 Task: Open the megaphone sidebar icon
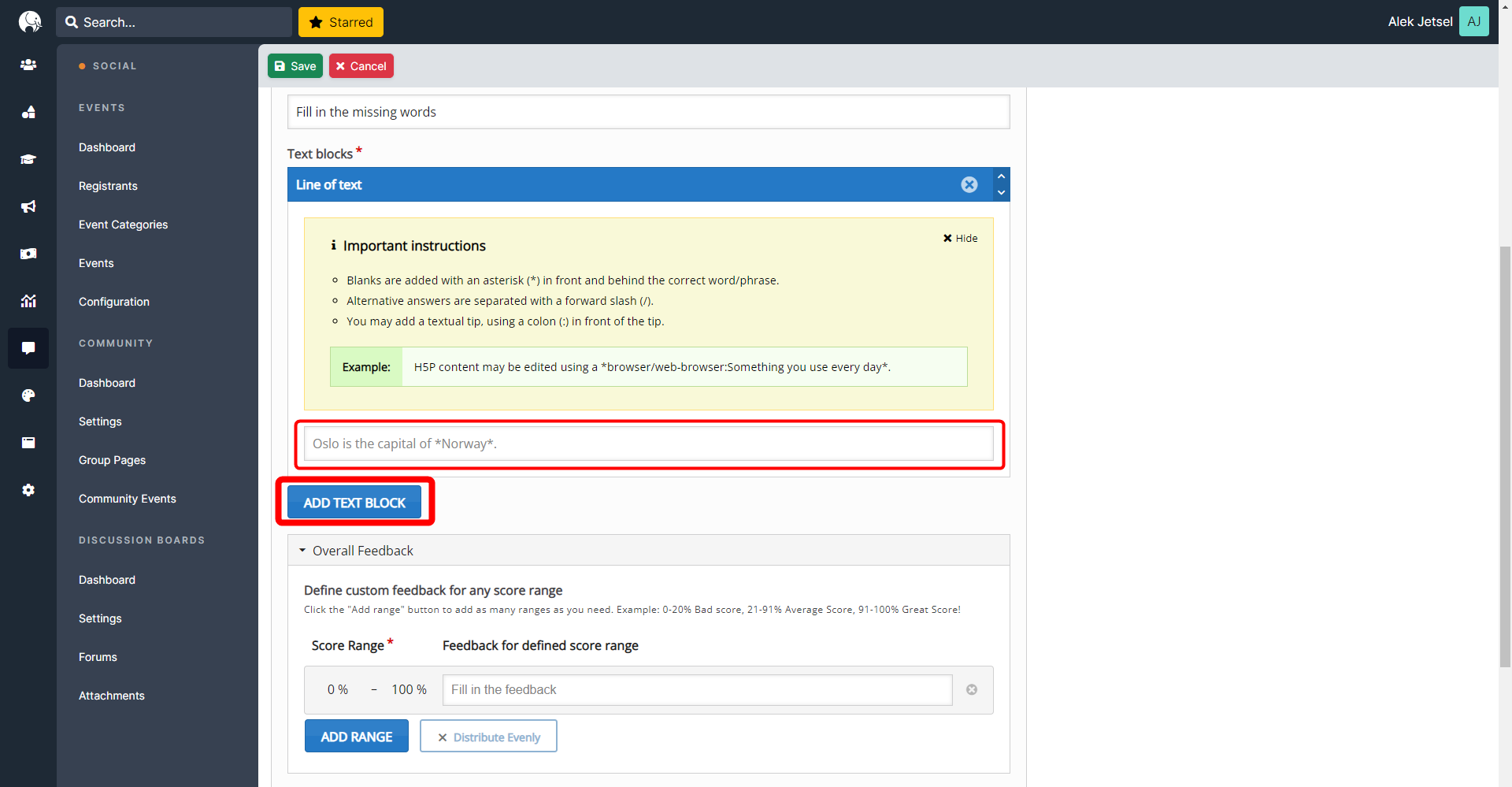(x=28, y=206)
